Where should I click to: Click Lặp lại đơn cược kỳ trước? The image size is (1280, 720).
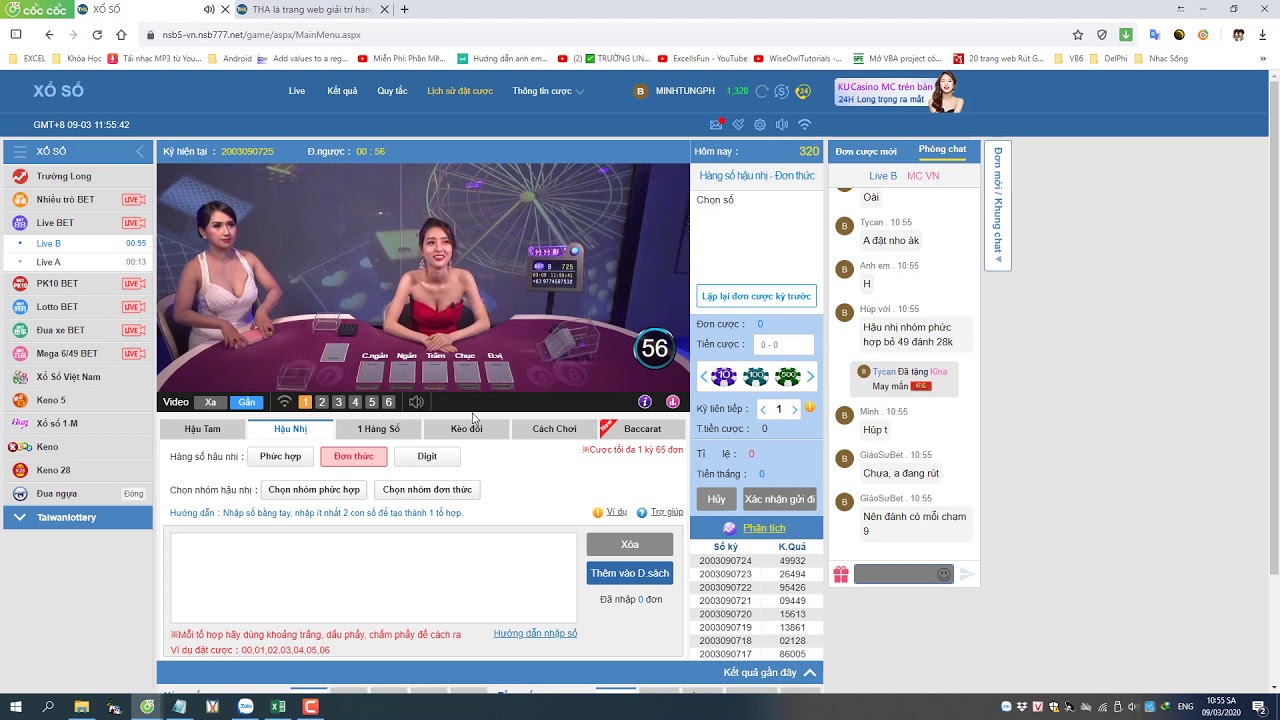756,296
